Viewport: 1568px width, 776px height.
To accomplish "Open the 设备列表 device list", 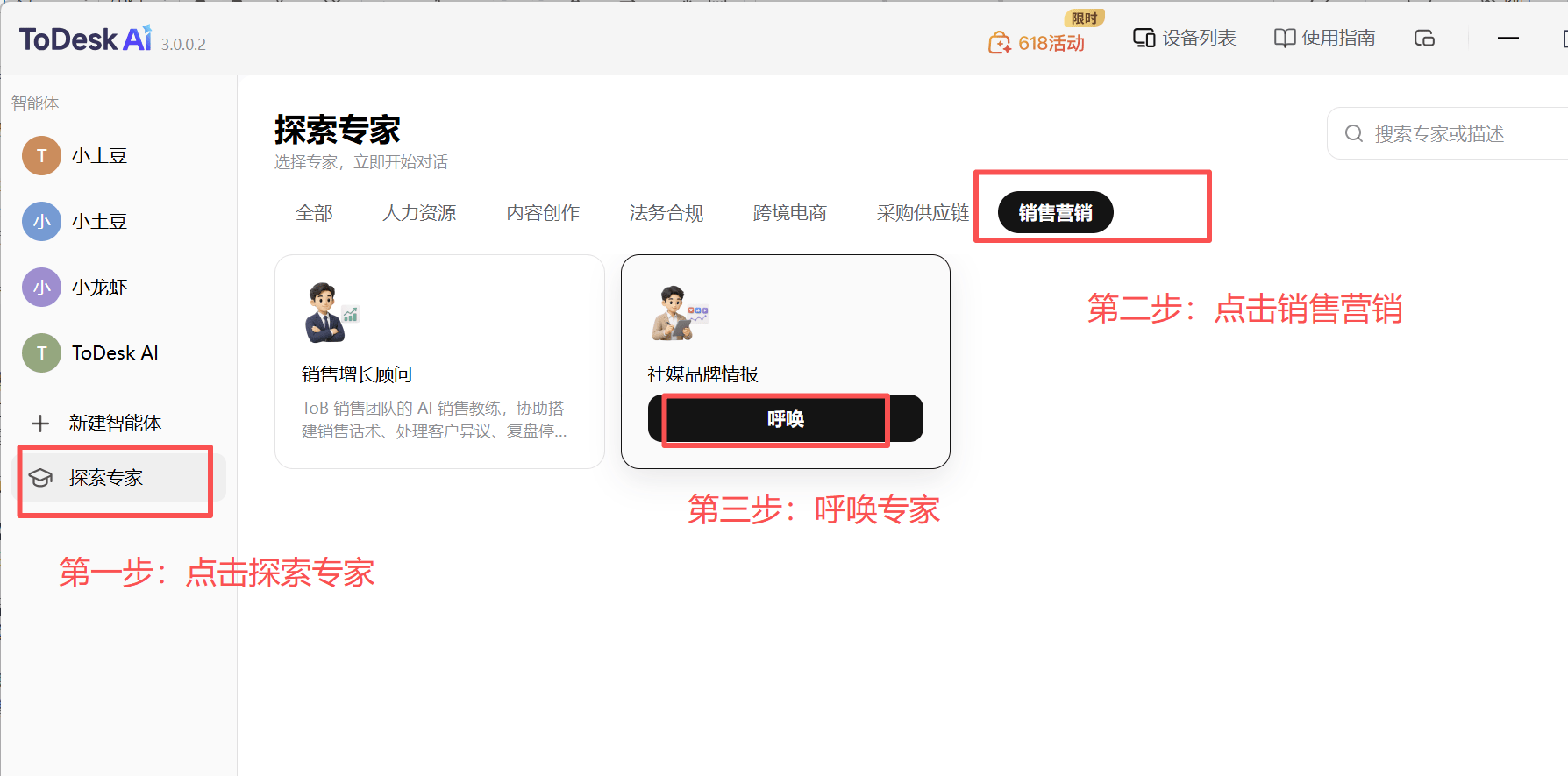I will point(1184,38).
